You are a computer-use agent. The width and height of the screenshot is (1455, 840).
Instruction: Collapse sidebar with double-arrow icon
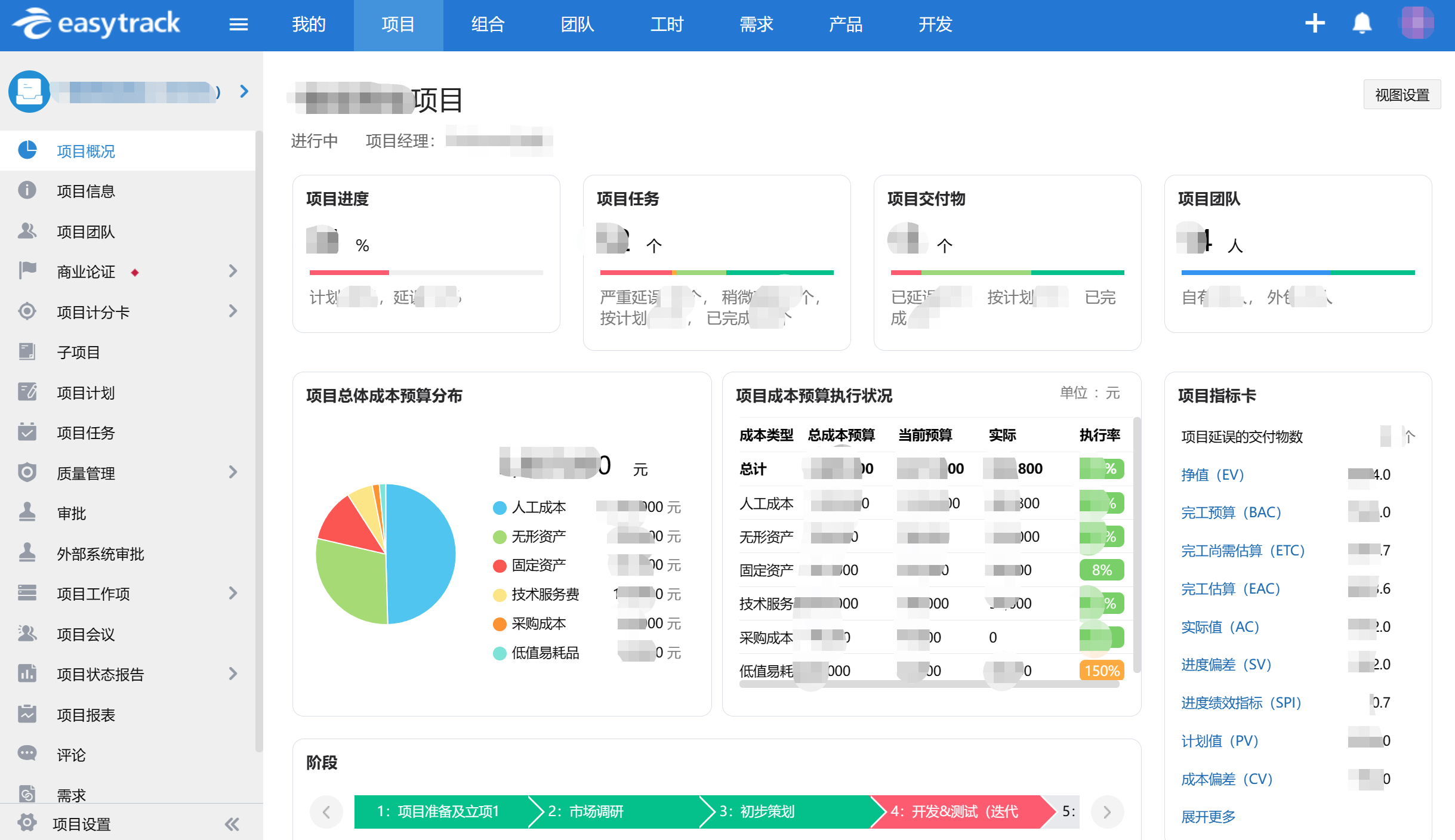(232, 824)
